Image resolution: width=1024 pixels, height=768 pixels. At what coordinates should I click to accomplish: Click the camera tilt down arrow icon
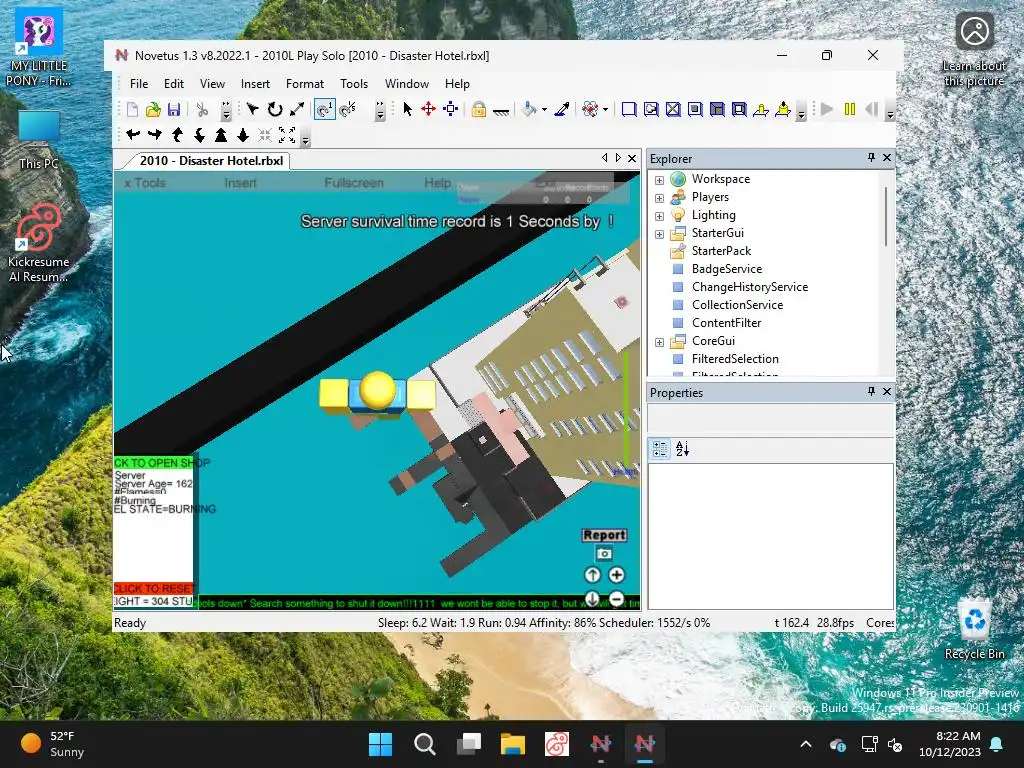199,135
